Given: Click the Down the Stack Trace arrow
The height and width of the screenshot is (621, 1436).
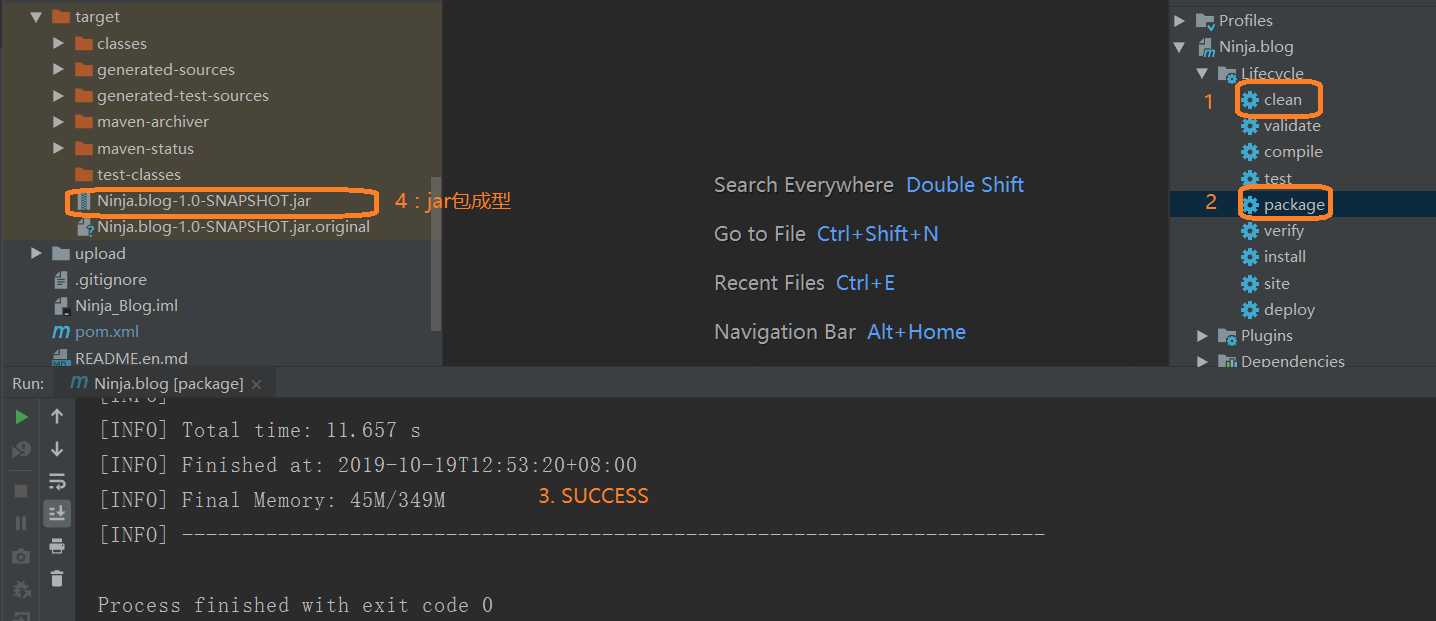Looking at the screenshot, I should coord(57,449).
